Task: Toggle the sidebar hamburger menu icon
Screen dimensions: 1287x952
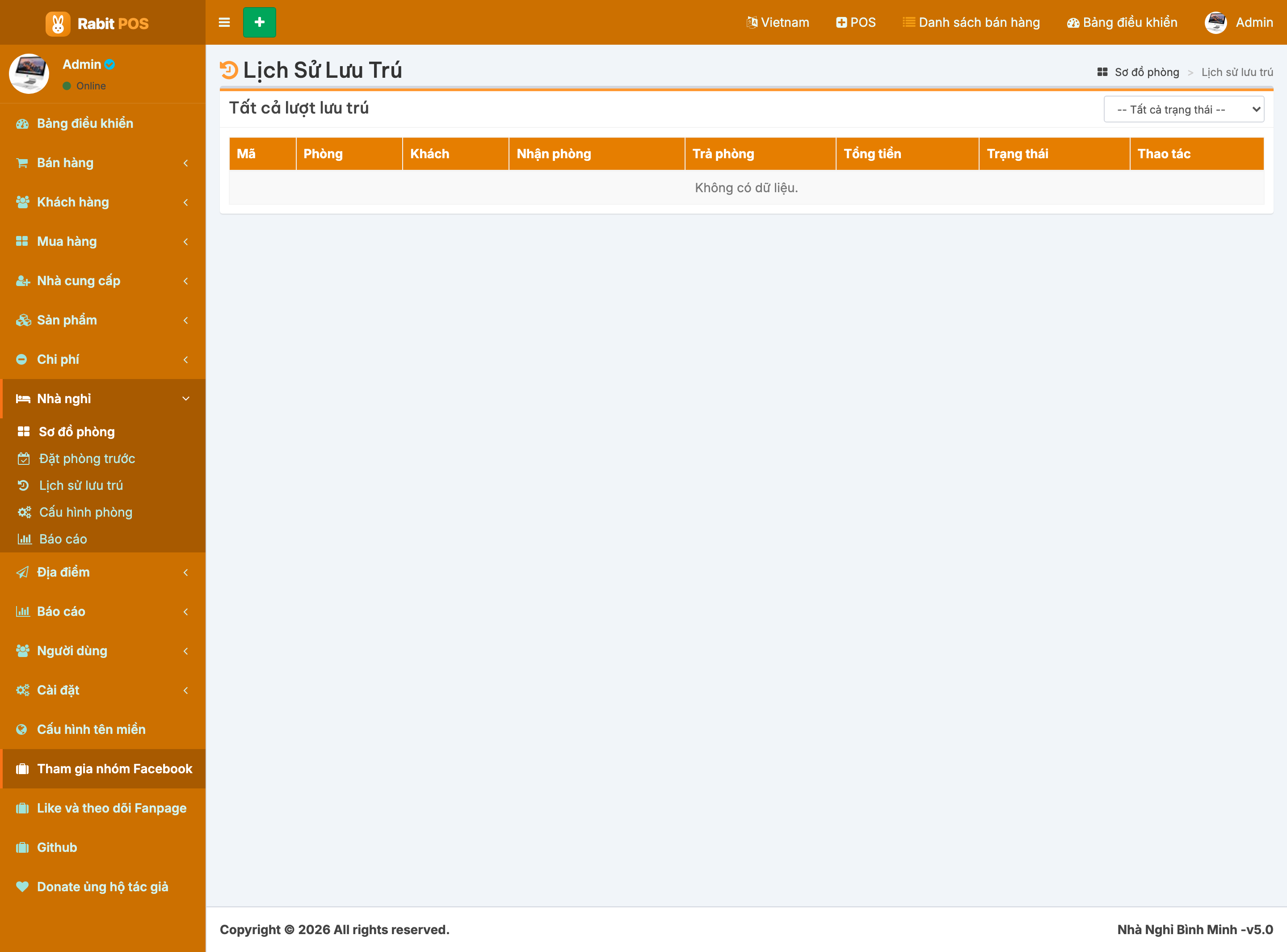Action: [224, 22]
